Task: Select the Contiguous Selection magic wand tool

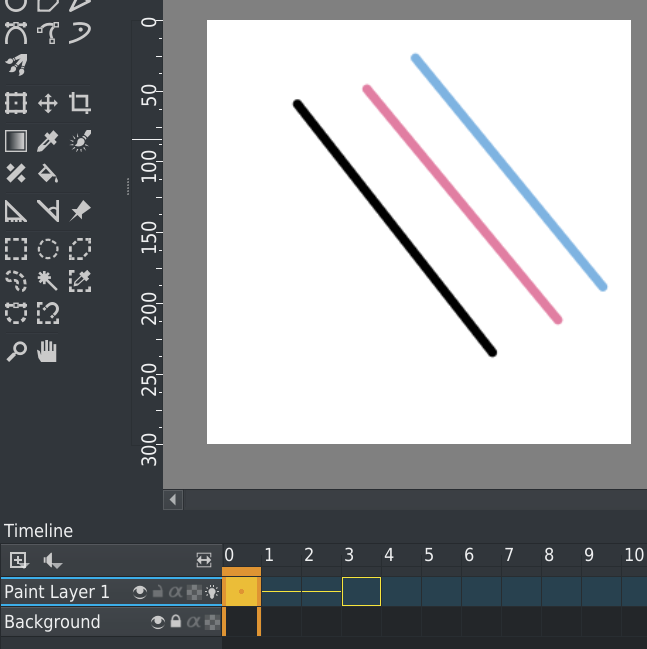Action: point(48,281)
